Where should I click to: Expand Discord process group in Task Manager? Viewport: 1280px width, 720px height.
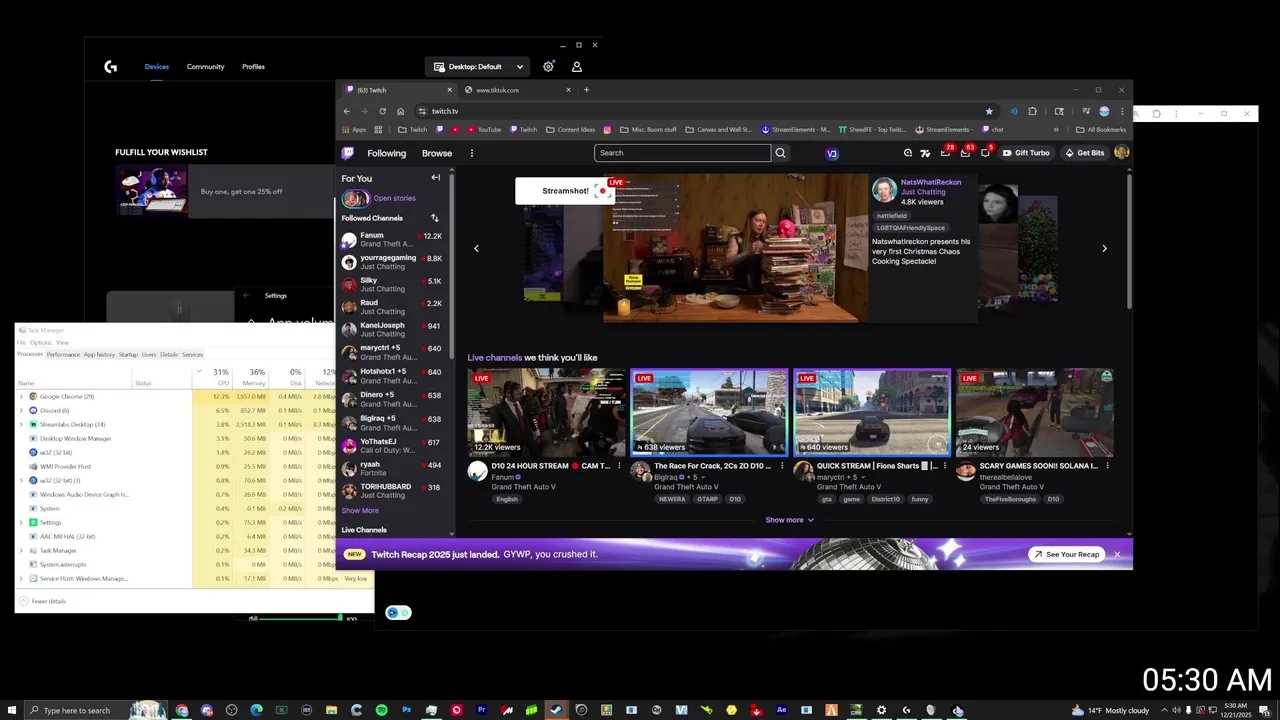point(21,410)
